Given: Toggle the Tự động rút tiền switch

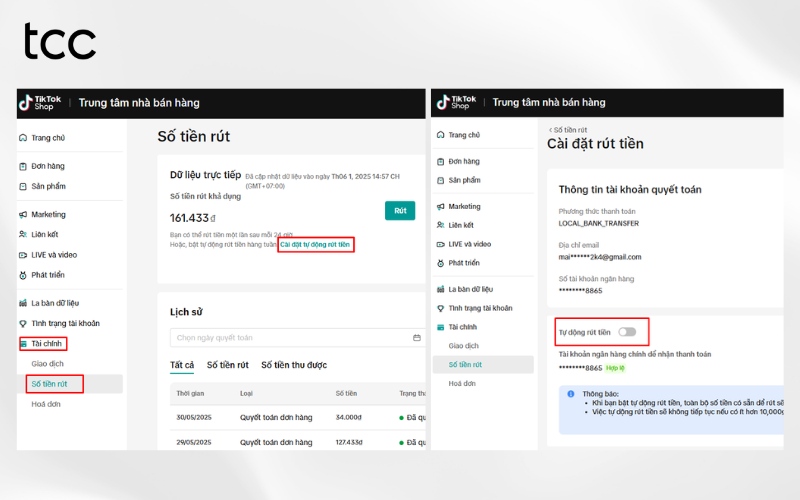Looking at the screenshot, I should pos(627,332).
